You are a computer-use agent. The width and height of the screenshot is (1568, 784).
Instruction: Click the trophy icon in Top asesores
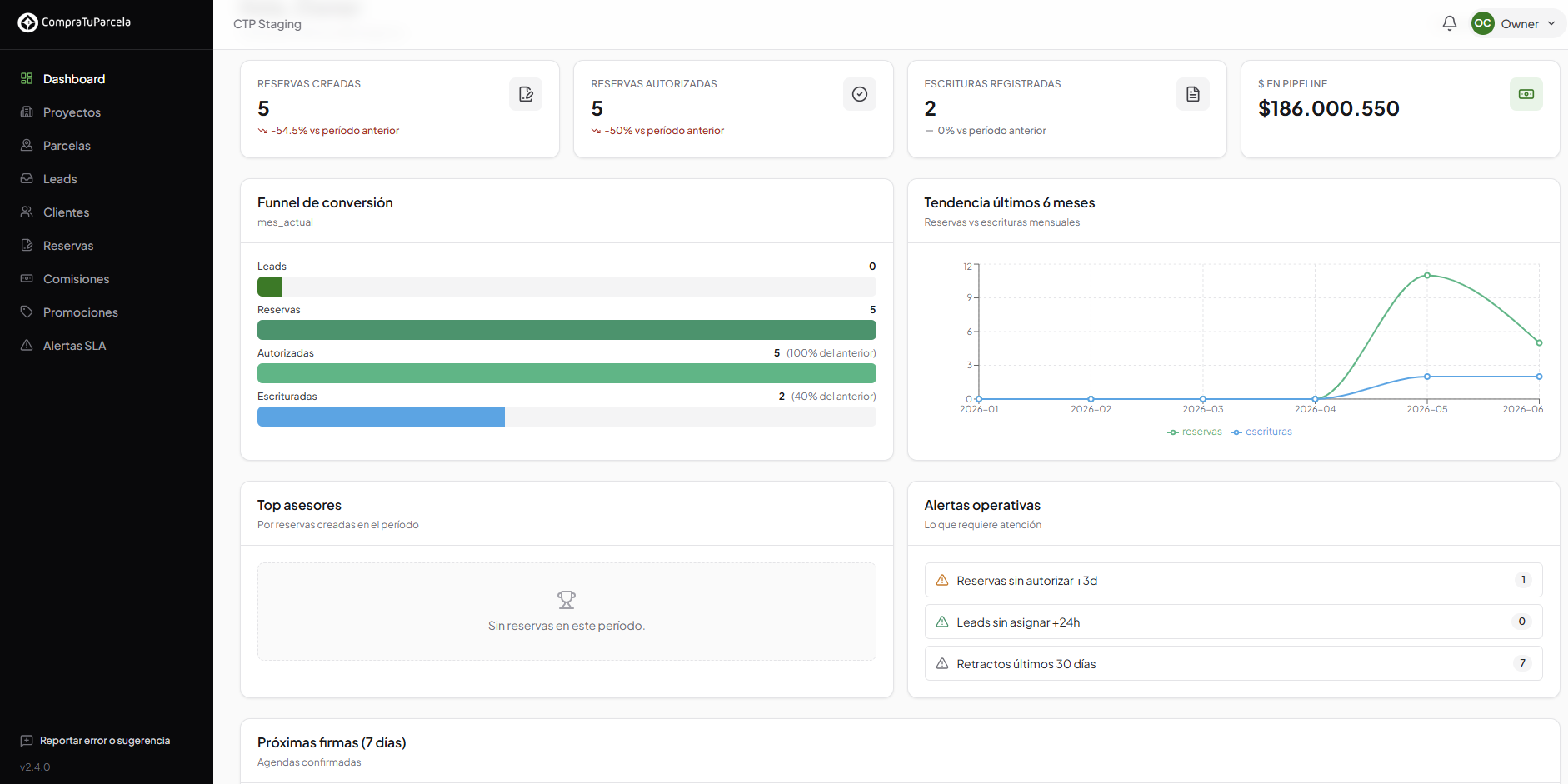pyautogui.click(x=567, y=600)
